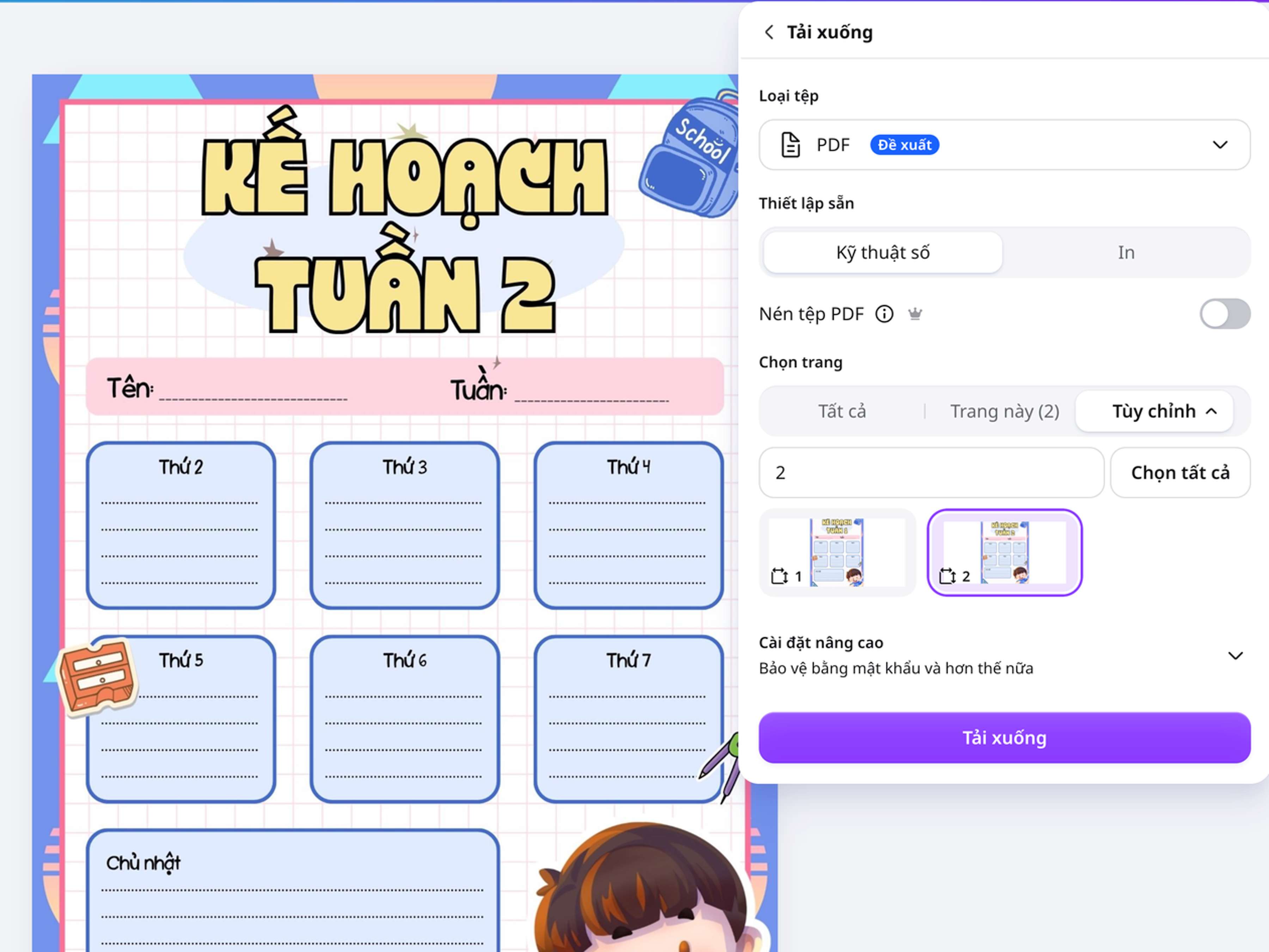The width and height of the screenshot is (1269, 952).
Task: Click the Chọn tất cả button
Action: (x=1180, y=472)
